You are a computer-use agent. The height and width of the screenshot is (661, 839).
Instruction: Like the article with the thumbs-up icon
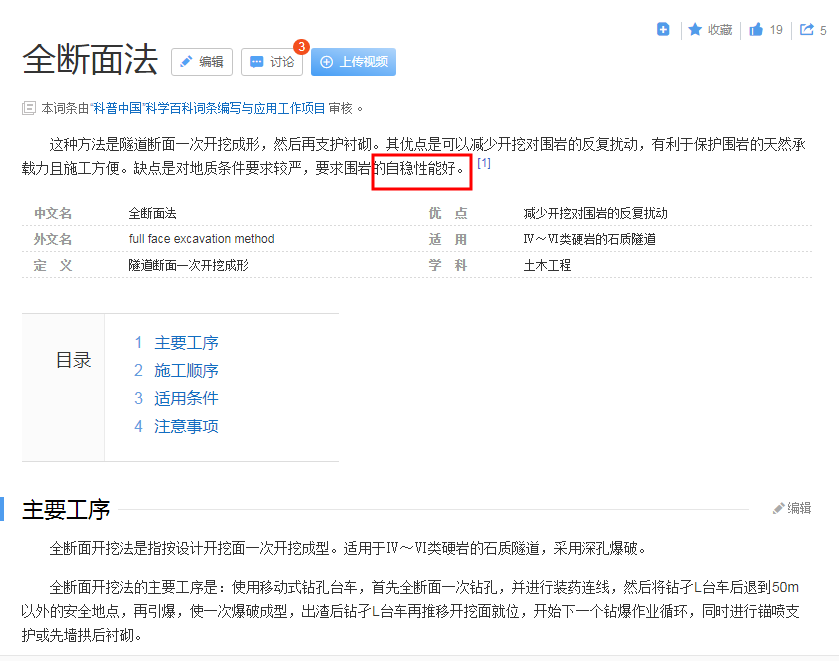tap(757, 30)
